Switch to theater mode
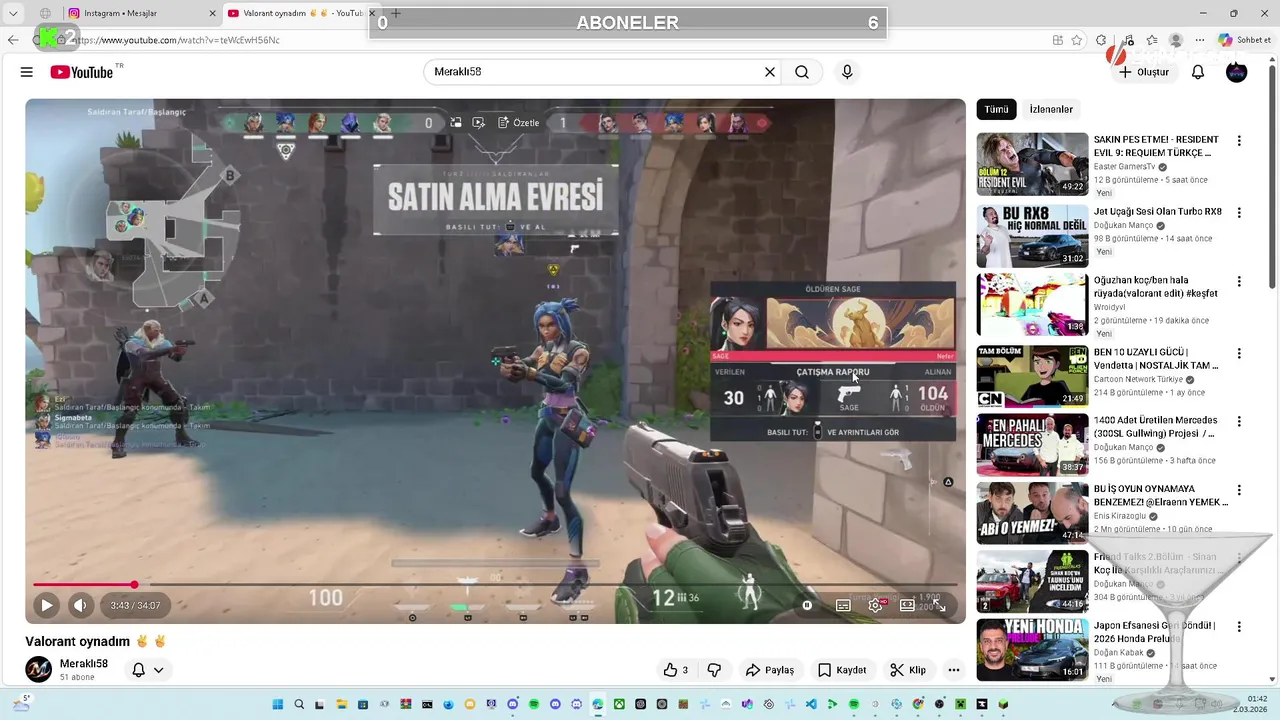 (x=907, y=605)
